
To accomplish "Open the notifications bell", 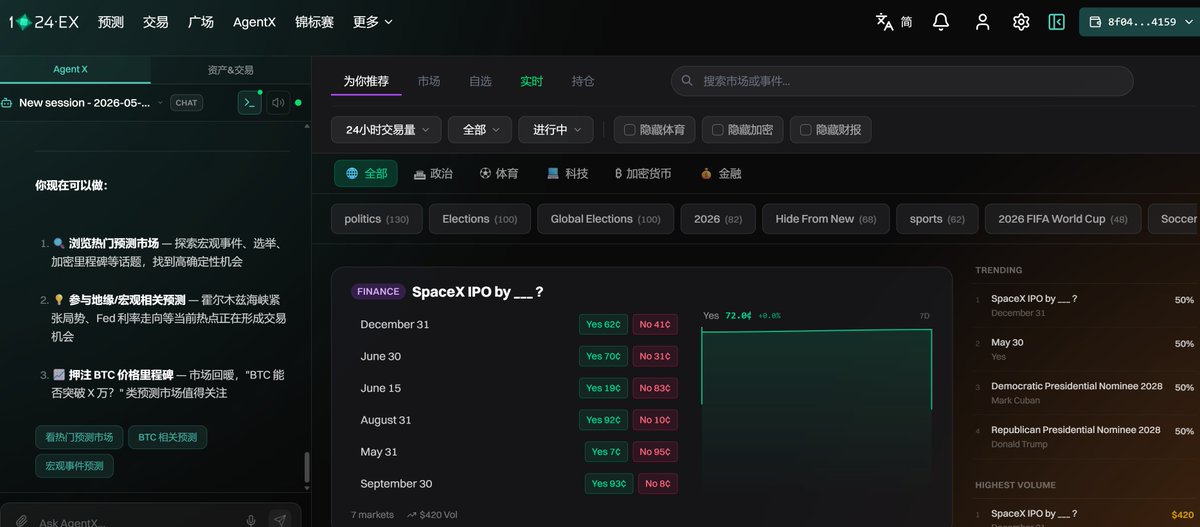I will [x=941, y=22].
